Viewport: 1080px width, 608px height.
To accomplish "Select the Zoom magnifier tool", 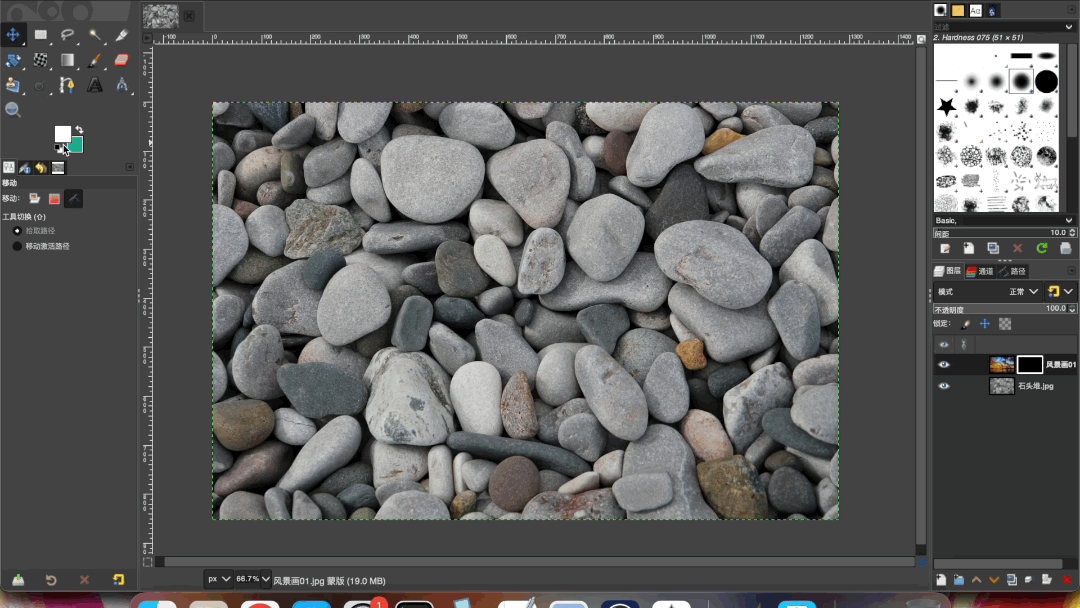I will tap(14, 110).
